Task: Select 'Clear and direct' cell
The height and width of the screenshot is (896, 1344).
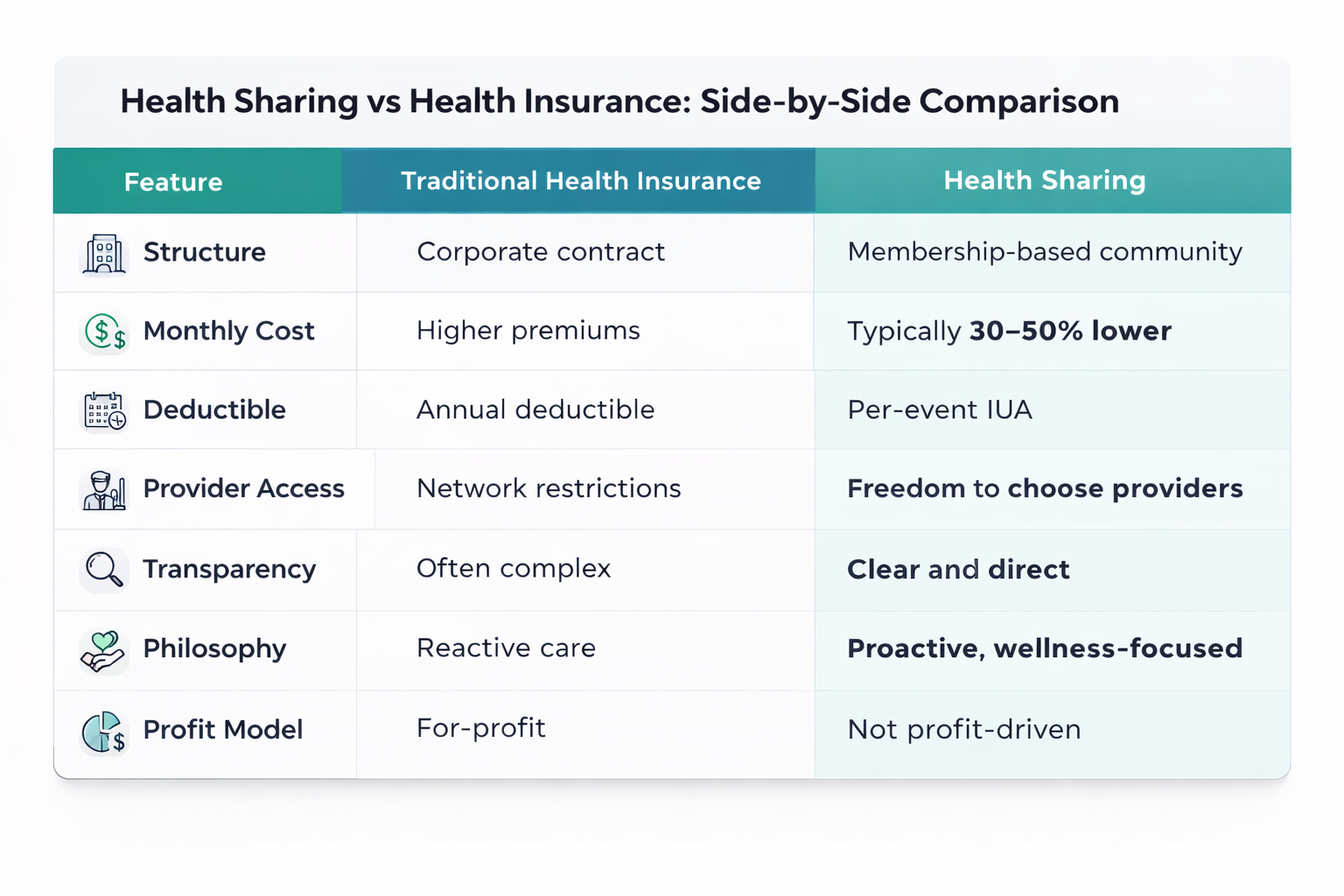Action: pyautogui.click(x=958, y=570)
